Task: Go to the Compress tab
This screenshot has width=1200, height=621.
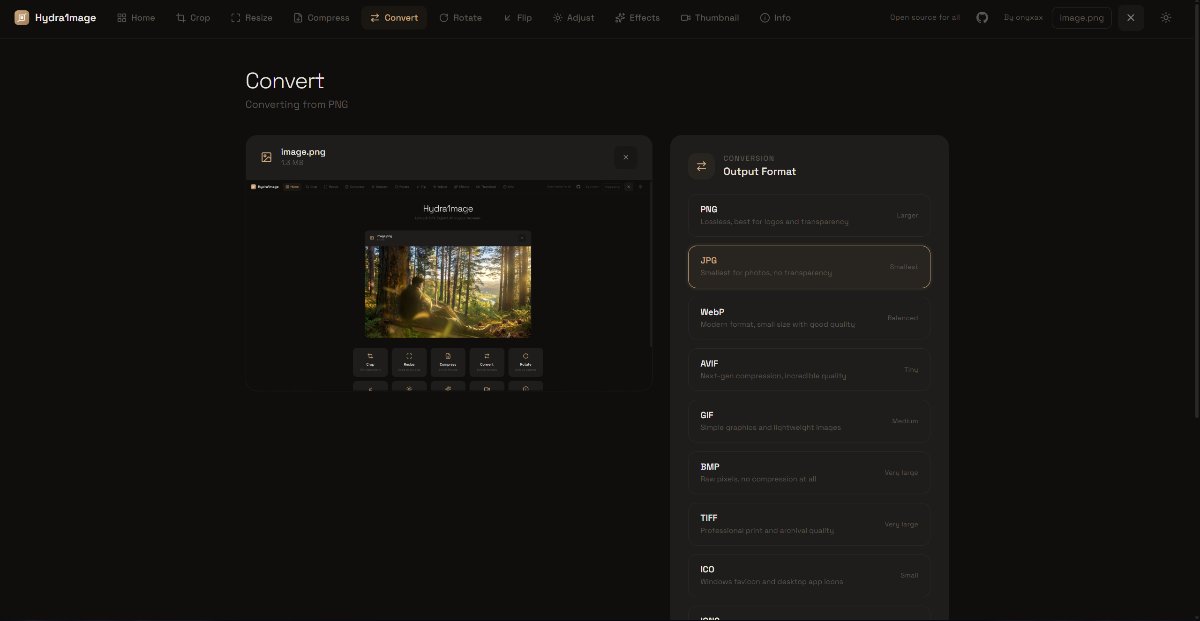Action: [321, 18]
